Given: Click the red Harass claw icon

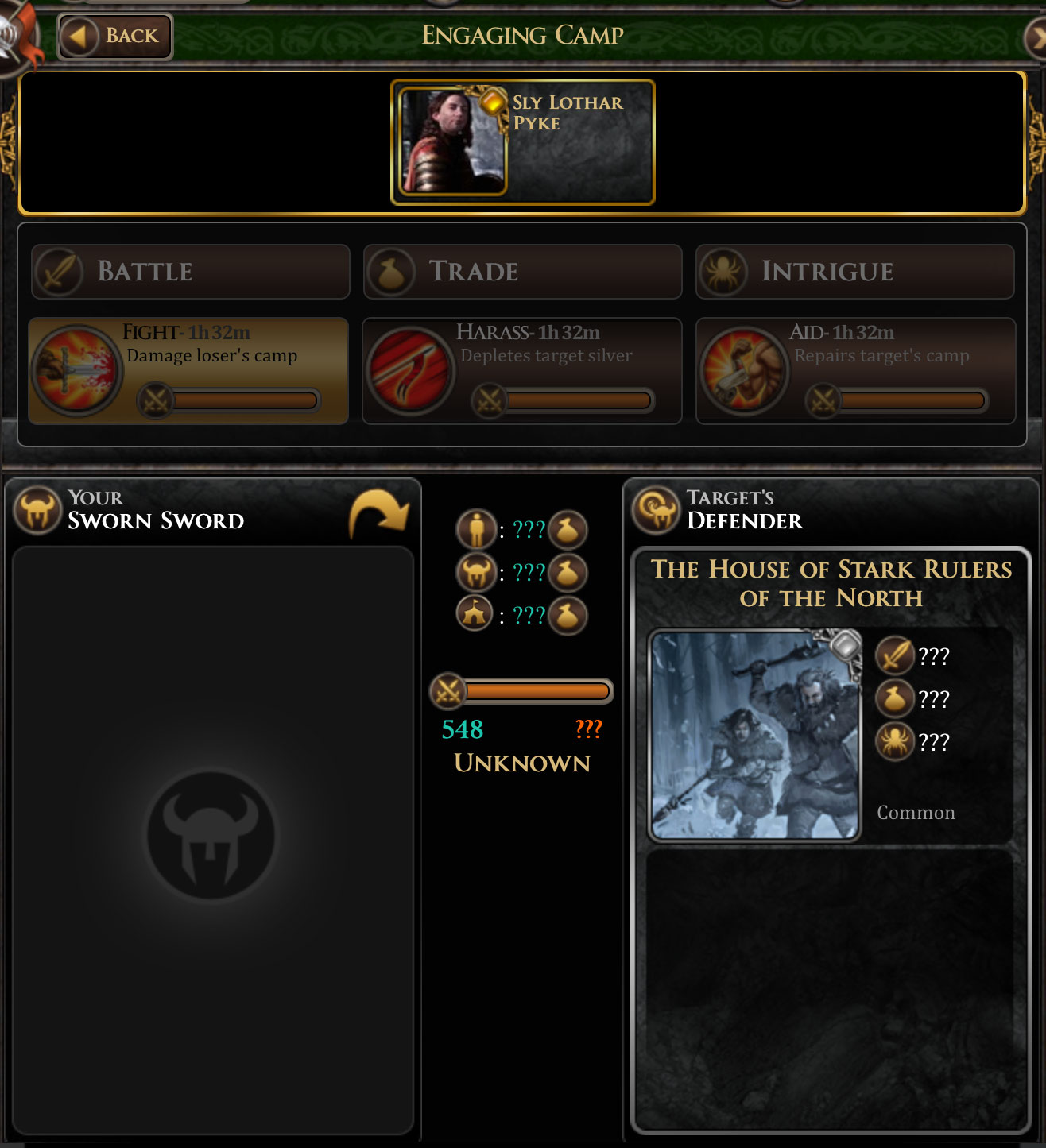Looking at the screenshot, I should point(410,371).
